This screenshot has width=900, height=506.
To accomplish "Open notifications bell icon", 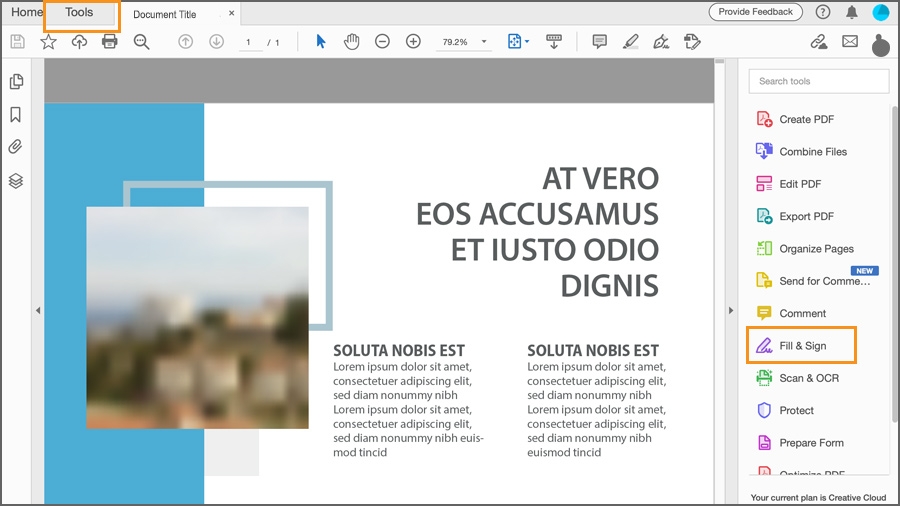I will click(x=852, y=12).
